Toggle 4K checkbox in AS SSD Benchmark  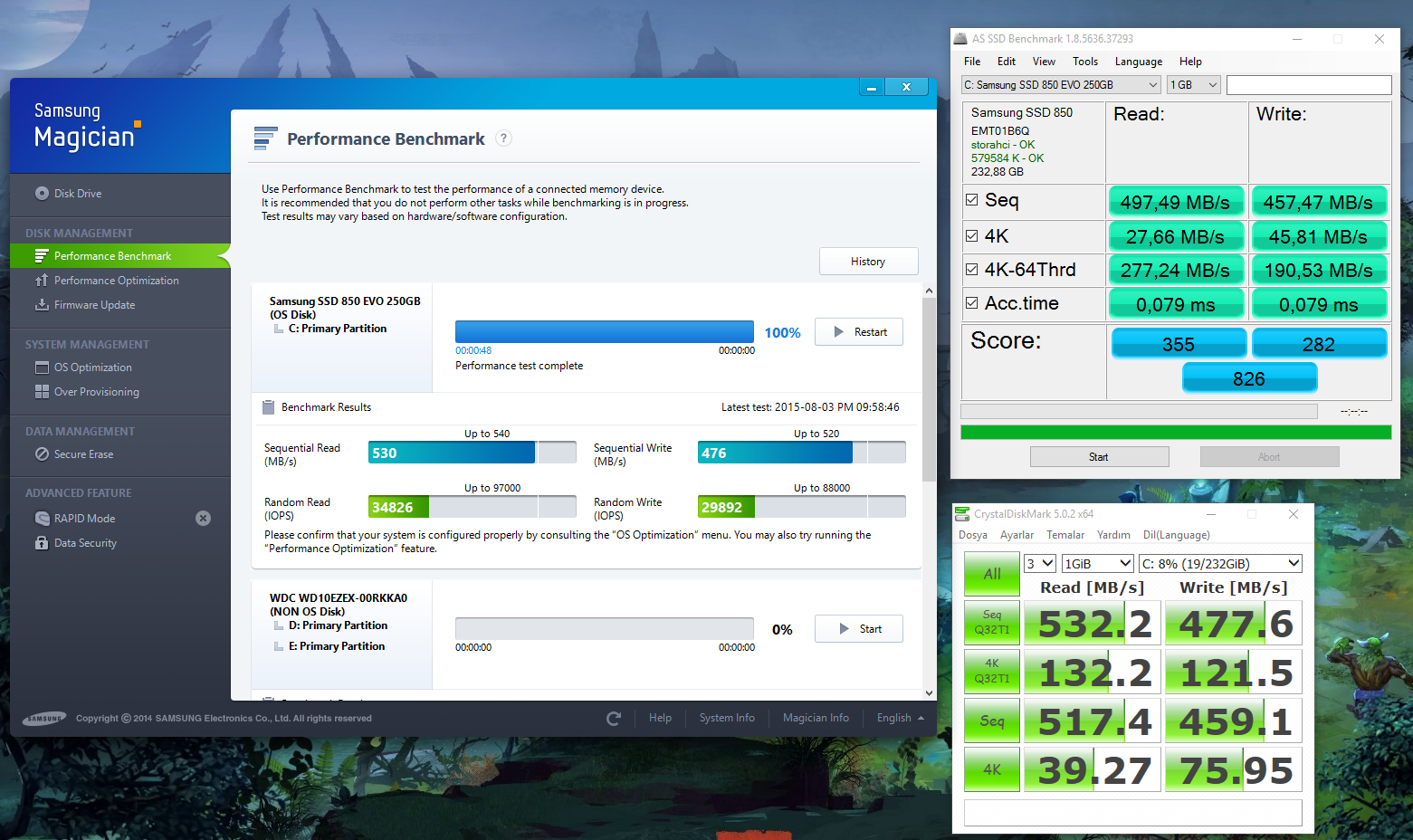point(972,236)
